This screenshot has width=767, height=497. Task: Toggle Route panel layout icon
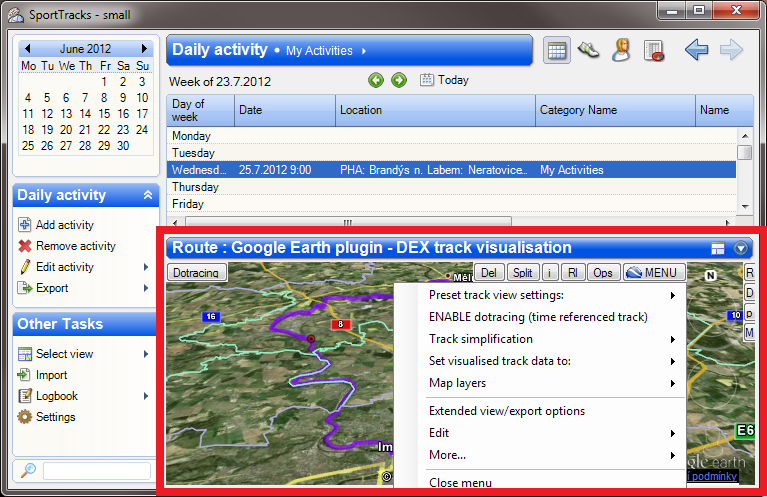point(718,248)
